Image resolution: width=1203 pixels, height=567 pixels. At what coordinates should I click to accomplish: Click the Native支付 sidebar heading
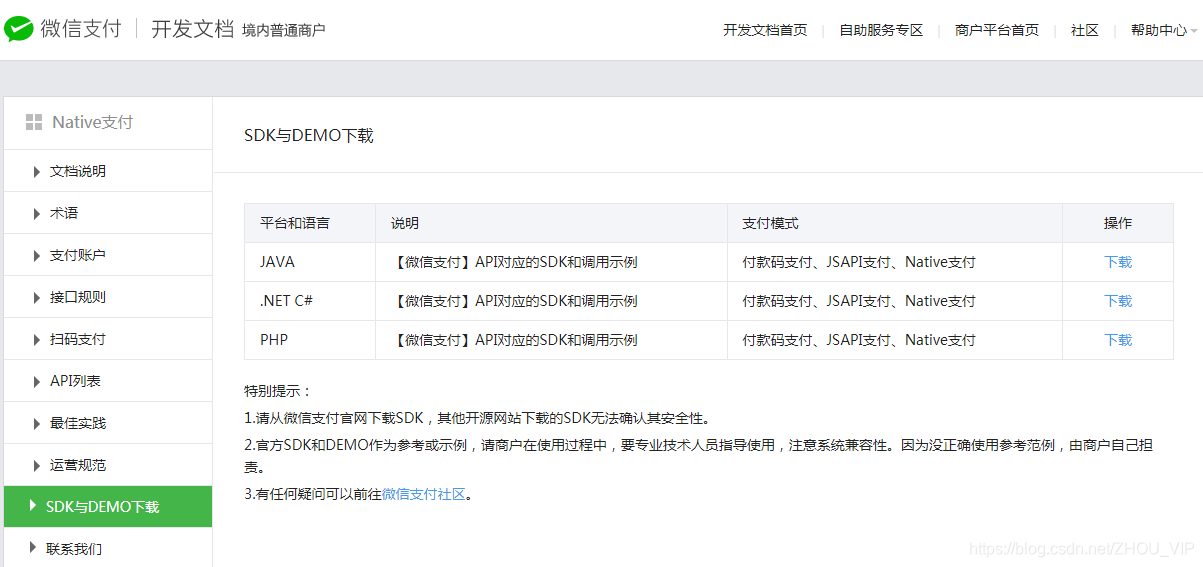[x=93, y=122]
